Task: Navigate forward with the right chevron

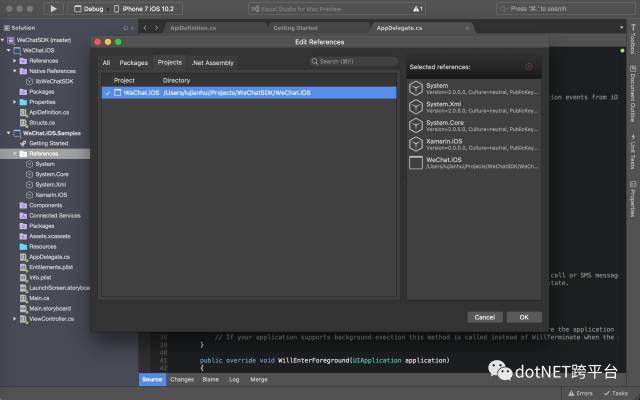Action: click(156, 28)
